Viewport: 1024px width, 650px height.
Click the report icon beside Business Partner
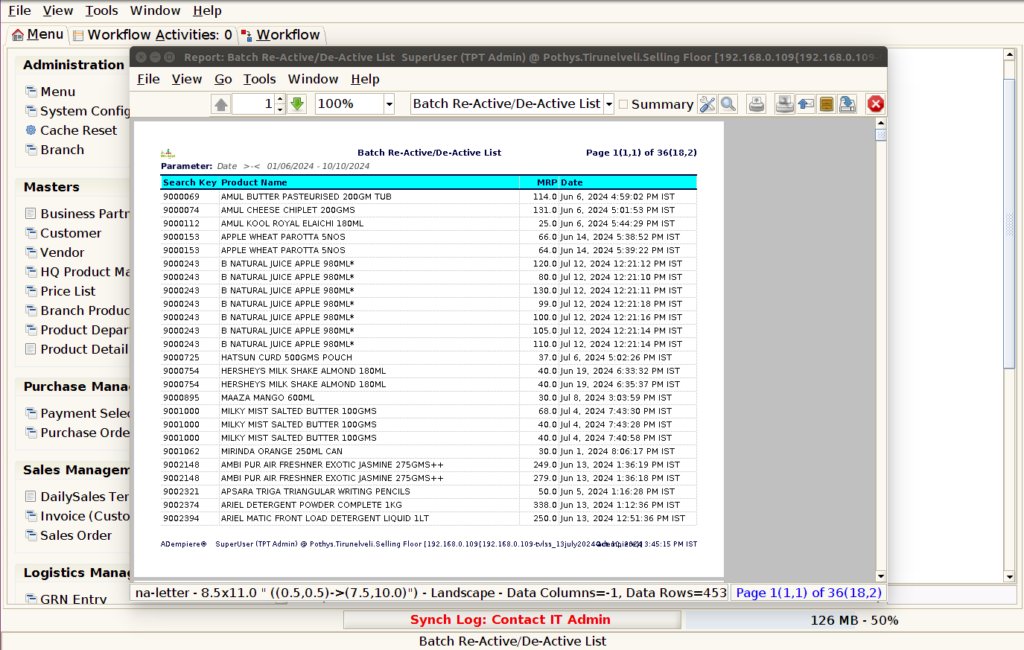click(x=31, y=213)
